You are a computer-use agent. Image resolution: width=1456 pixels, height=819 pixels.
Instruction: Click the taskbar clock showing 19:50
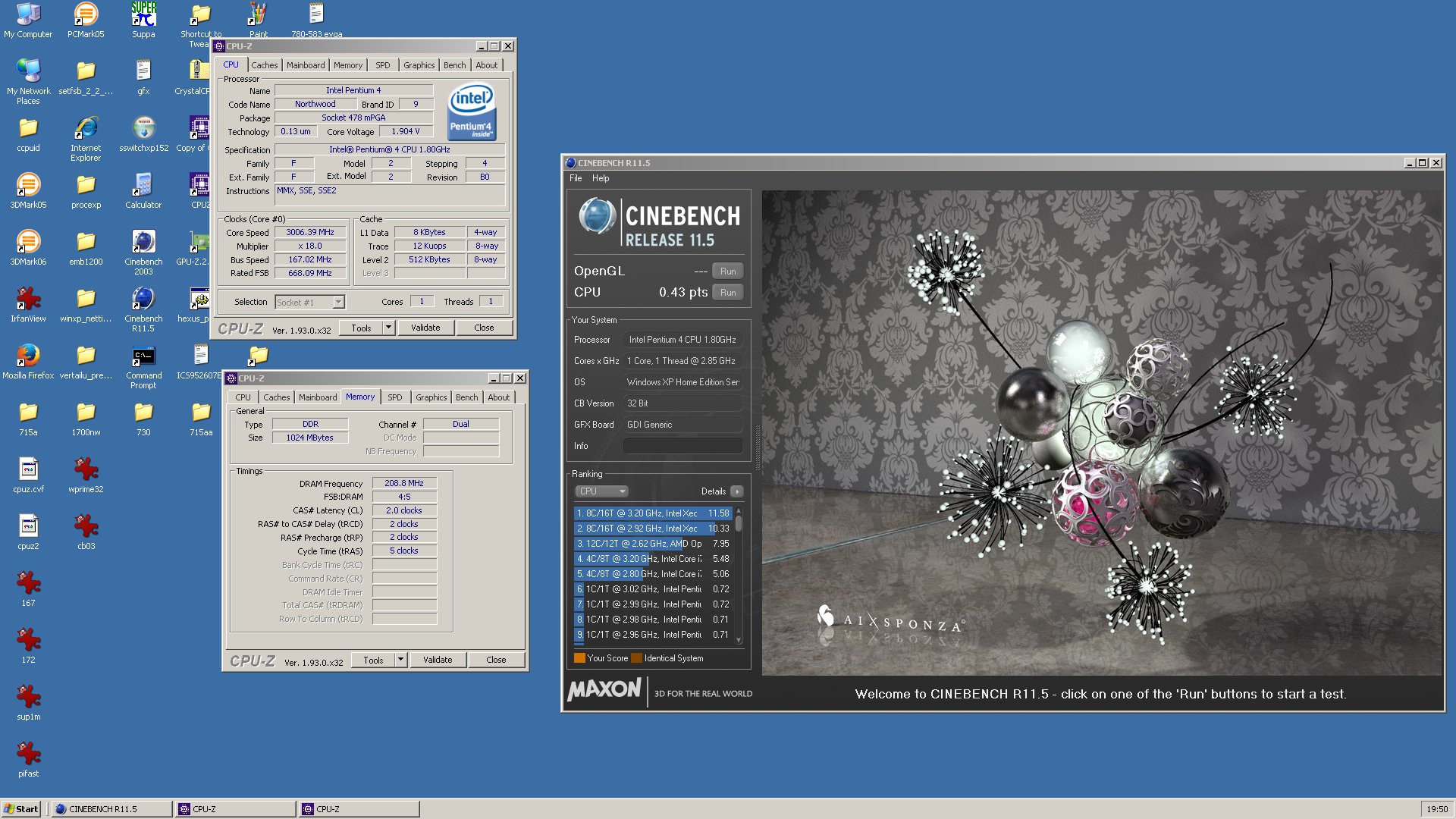(x=1437, y=808)
